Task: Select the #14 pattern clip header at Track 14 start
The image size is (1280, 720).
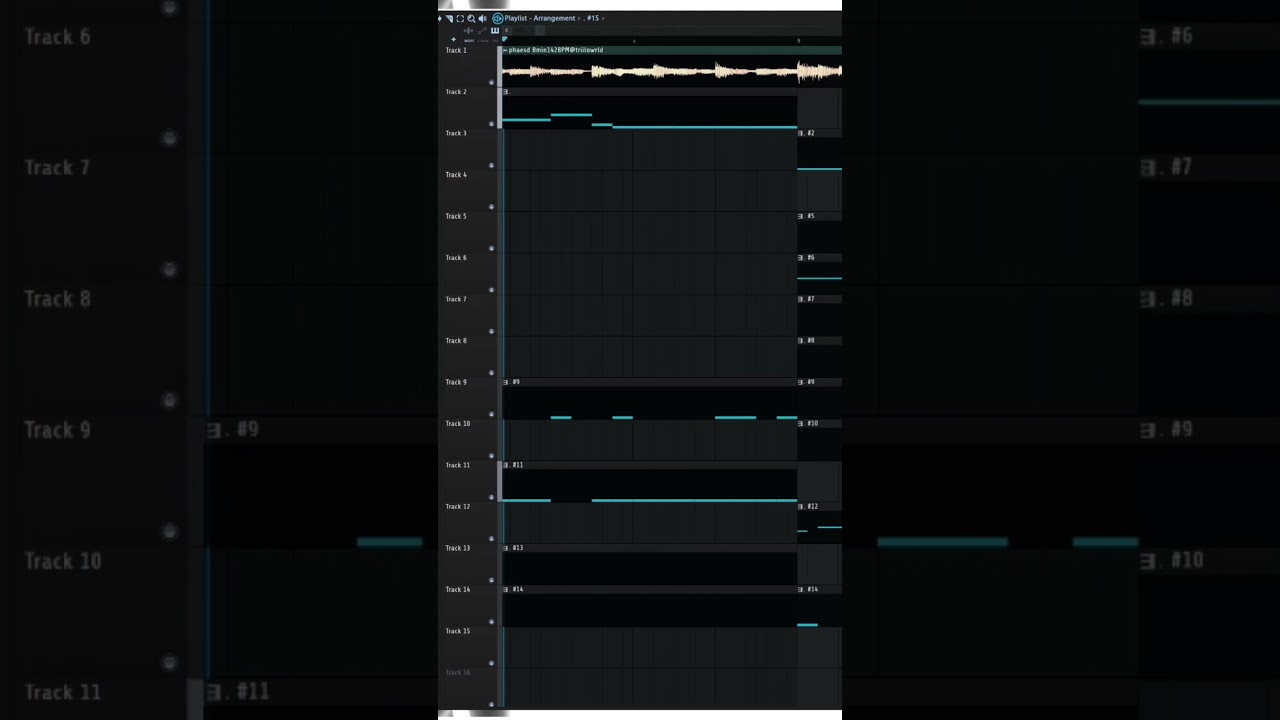Action: pos(650,590)
